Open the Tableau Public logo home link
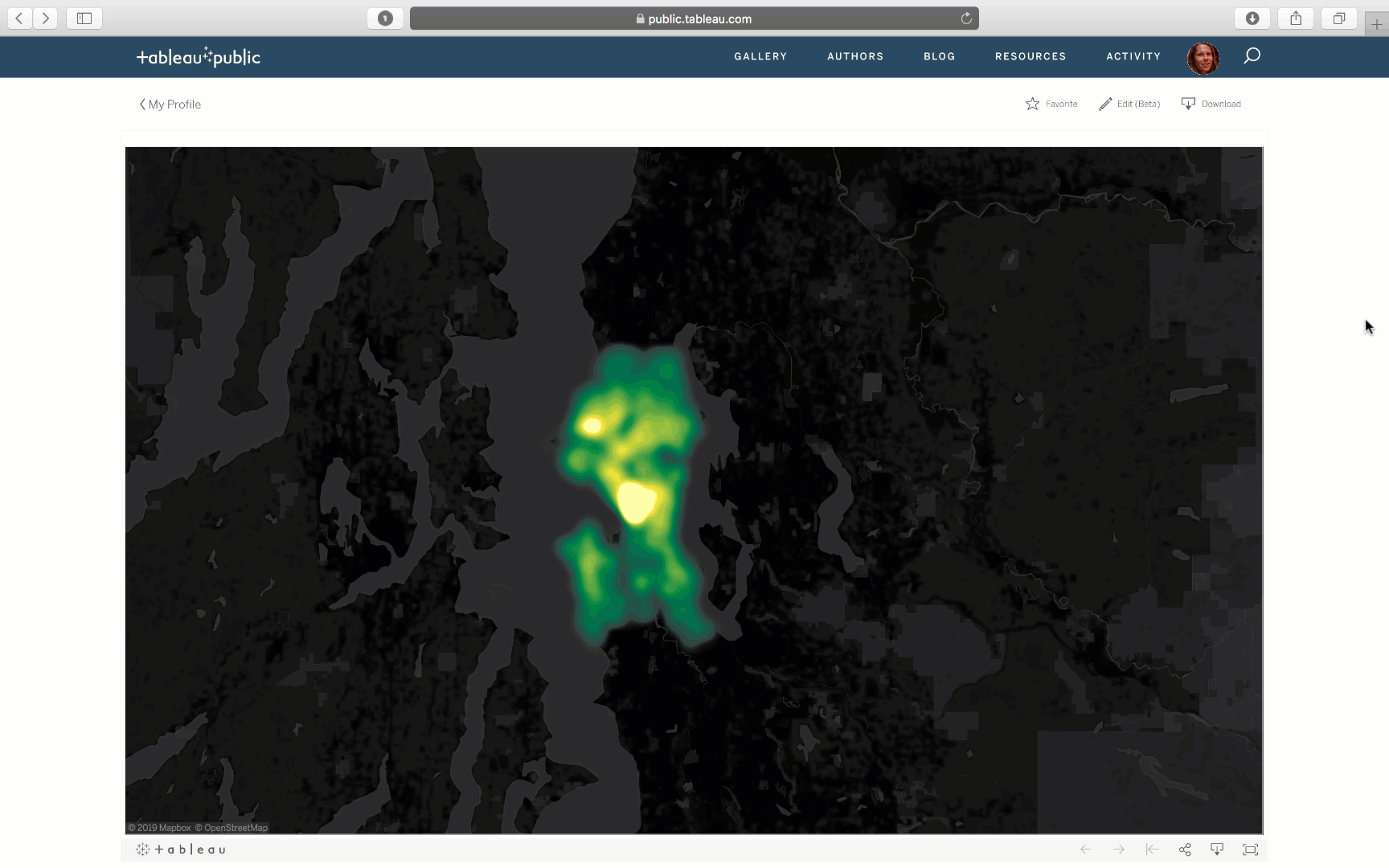Screen dimensions: 1389x868 (x=199, y=56)
